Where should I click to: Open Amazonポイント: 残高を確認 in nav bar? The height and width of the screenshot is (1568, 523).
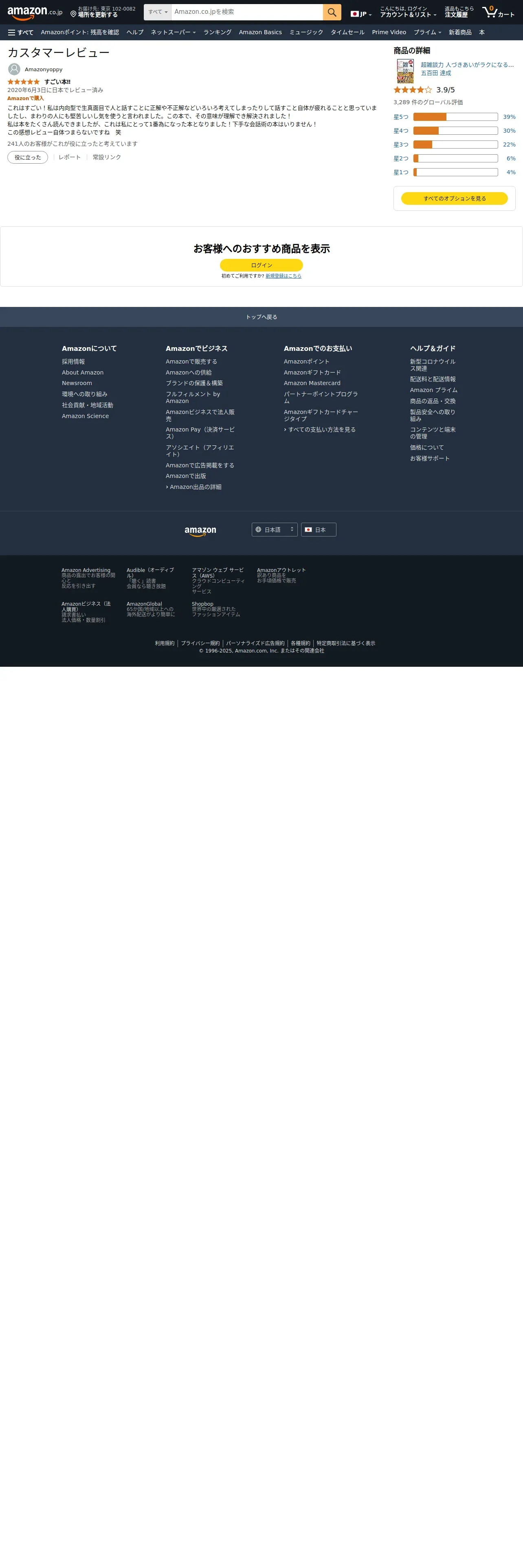[80, 32]
